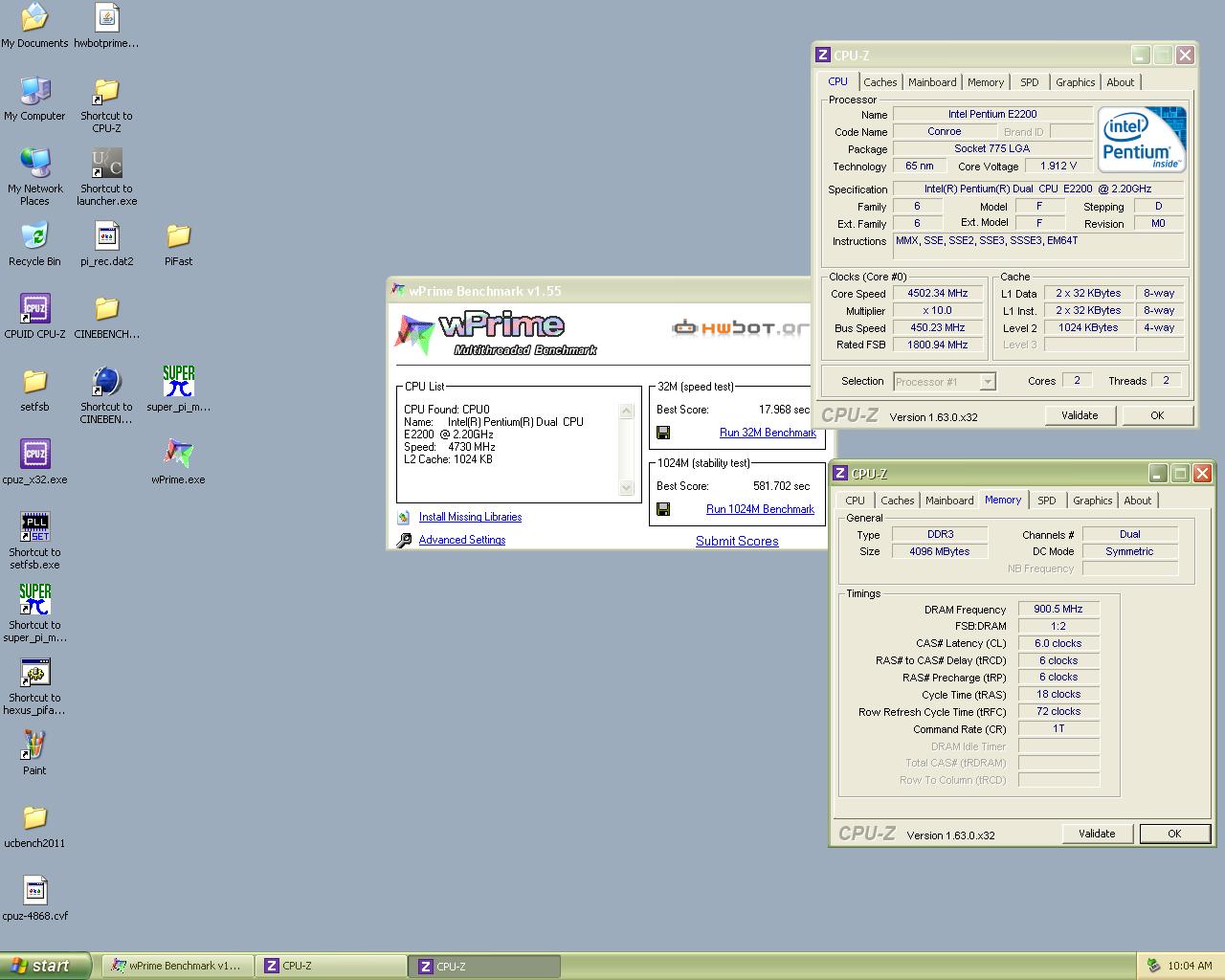Image resolution: width=1225 pixels, height=980 pixels.
Task: Click the Core Voltage 1.912 V value
Action: 1058,166
